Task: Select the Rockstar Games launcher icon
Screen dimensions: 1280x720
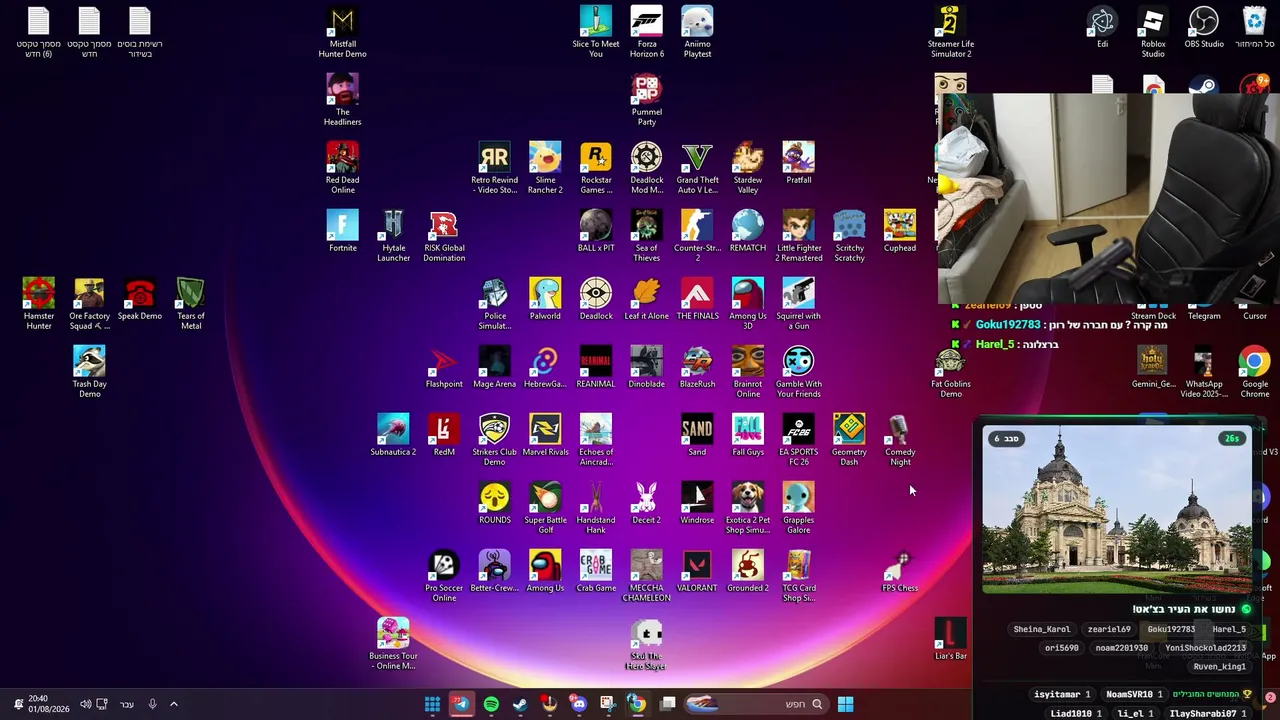Action: coord(596,169)
